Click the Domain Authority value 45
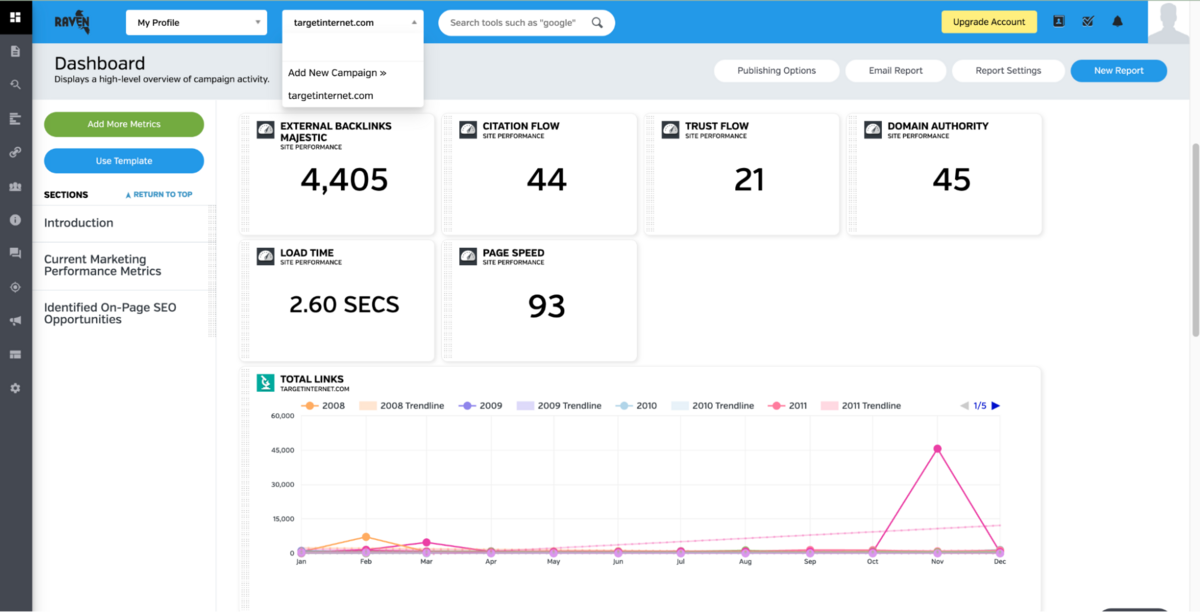Image resolution: width=1200 pixels, height=612 pixels. tap(951, 180)
